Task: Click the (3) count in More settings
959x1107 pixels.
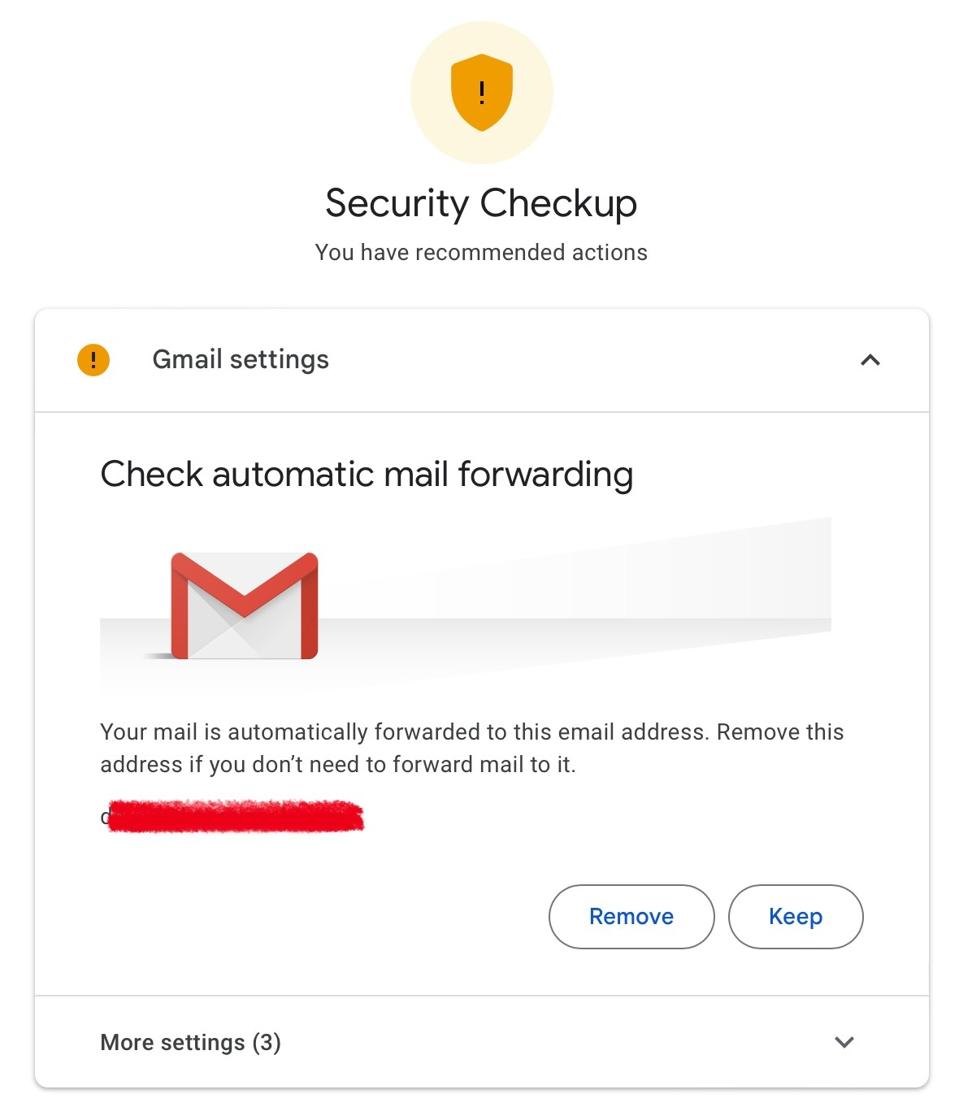Action: (x=266, y=1042)
